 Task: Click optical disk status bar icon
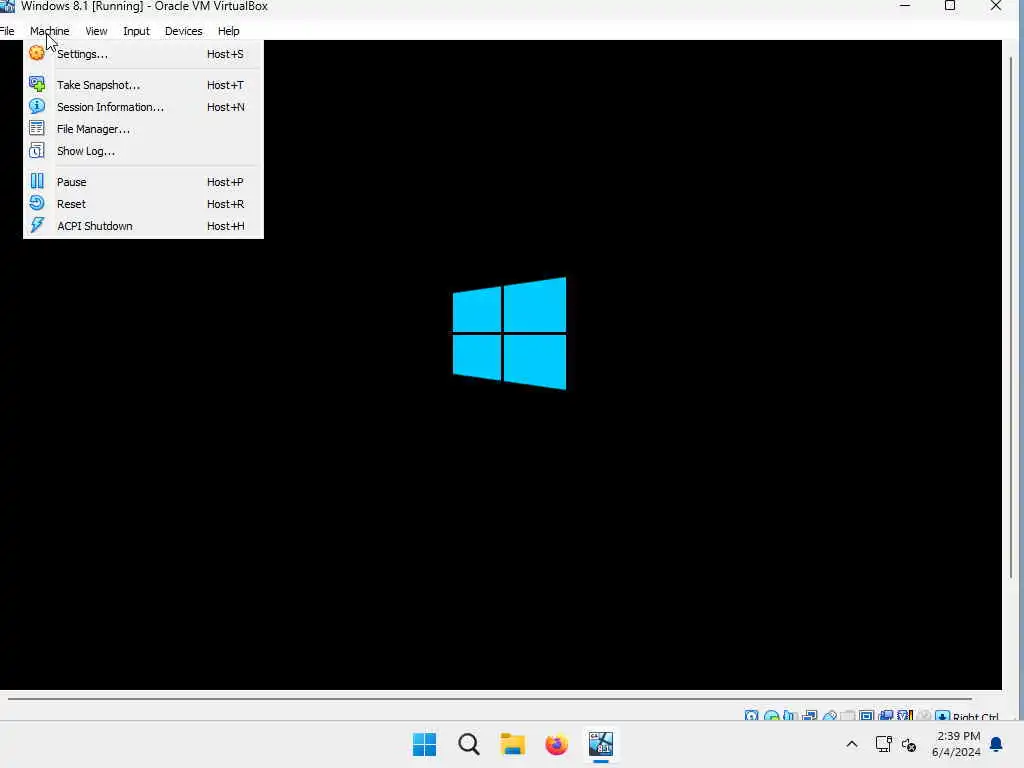771,716
